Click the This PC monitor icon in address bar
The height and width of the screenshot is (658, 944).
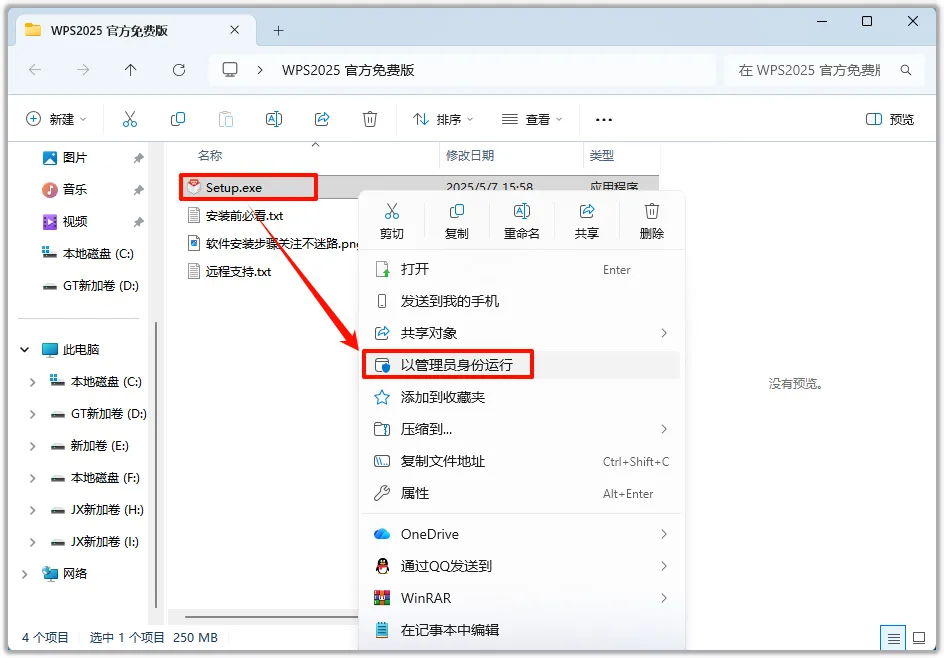point(230,70)
